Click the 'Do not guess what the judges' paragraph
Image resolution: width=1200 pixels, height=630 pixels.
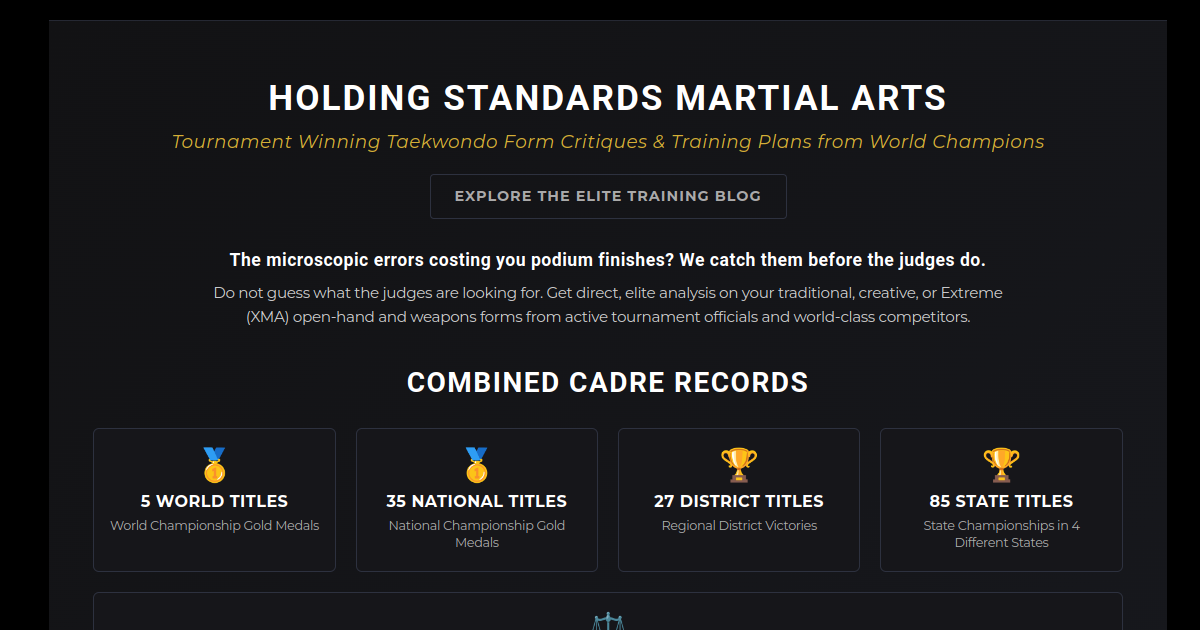(608, 305)
